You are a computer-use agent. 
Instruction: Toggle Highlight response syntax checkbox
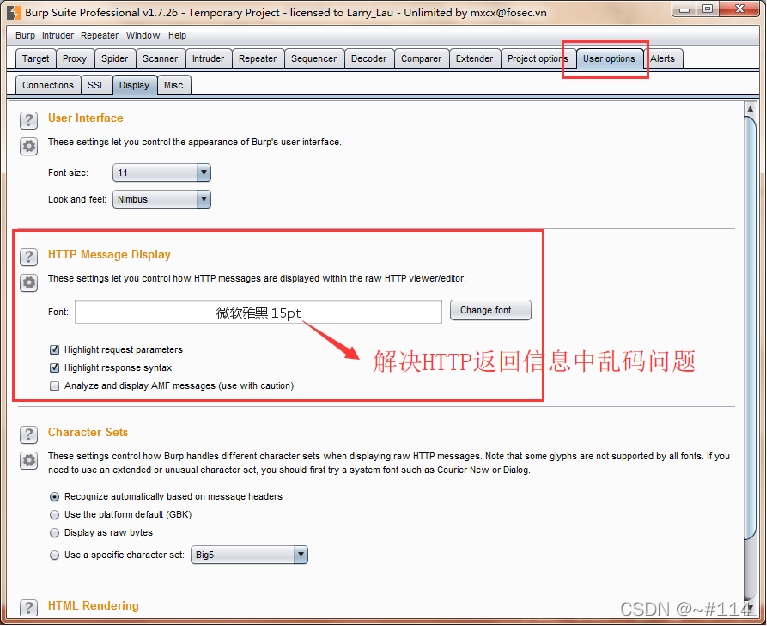tap(54, 368)
